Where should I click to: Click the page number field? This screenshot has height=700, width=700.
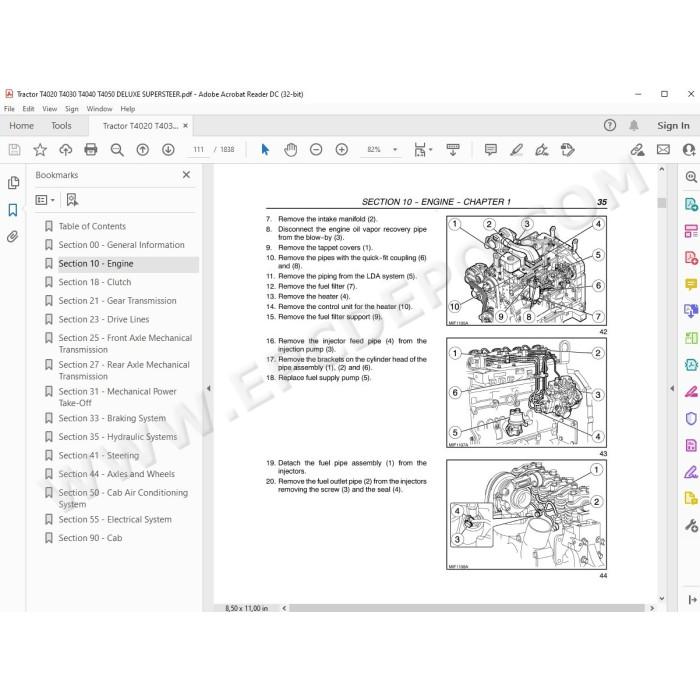[x=199, y=150]
